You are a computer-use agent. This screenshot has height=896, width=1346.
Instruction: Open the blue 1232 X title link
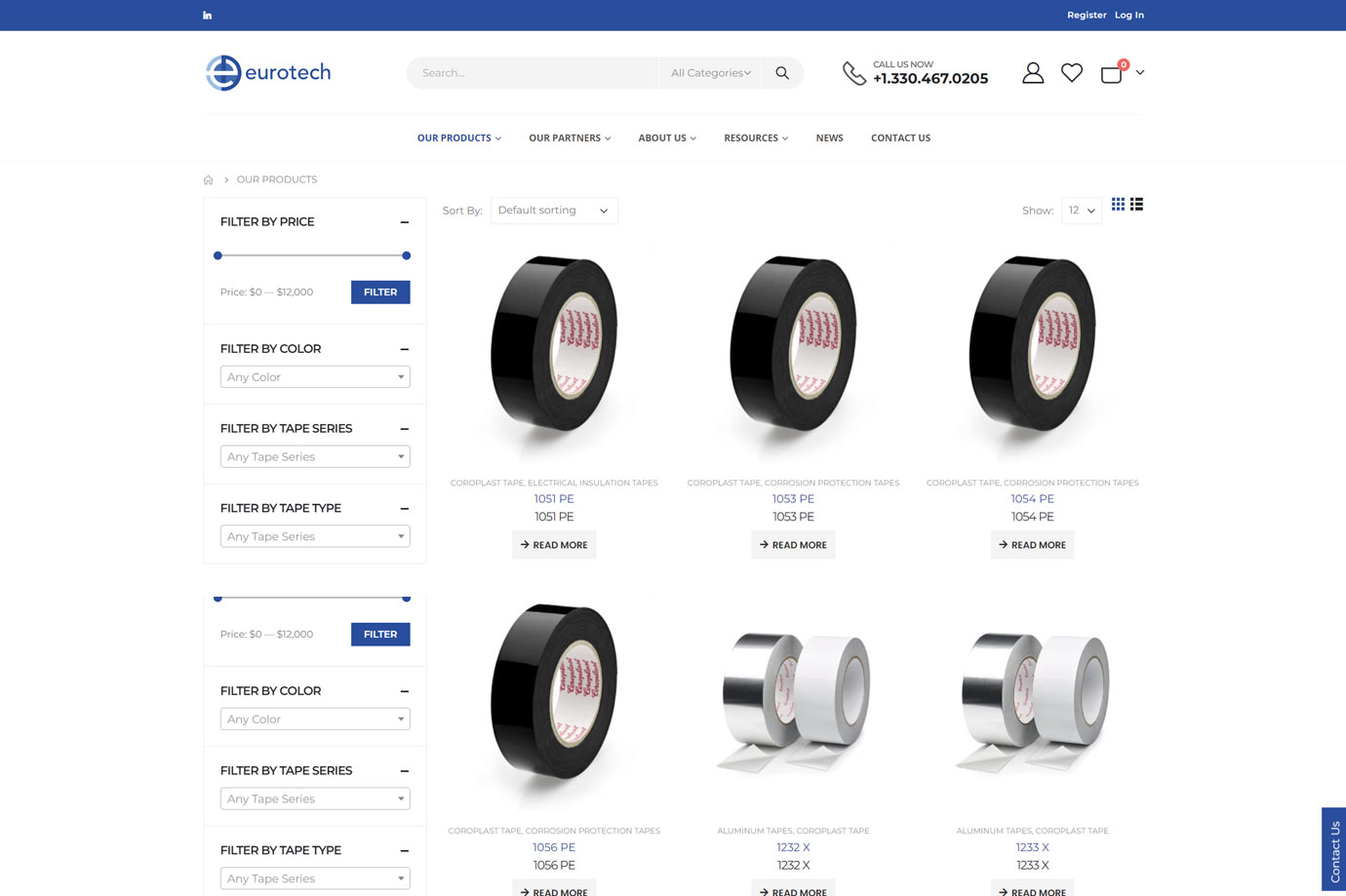[x=793, y=847]
